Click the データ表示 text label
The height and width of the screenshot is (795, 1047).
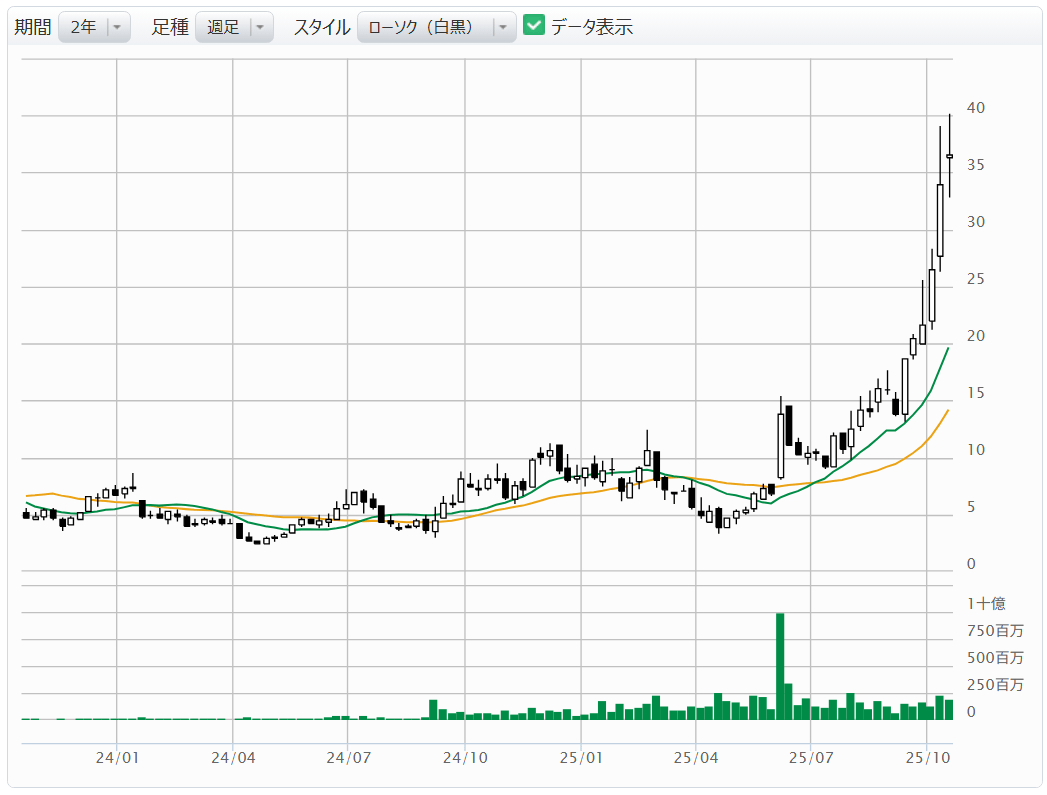592,27
